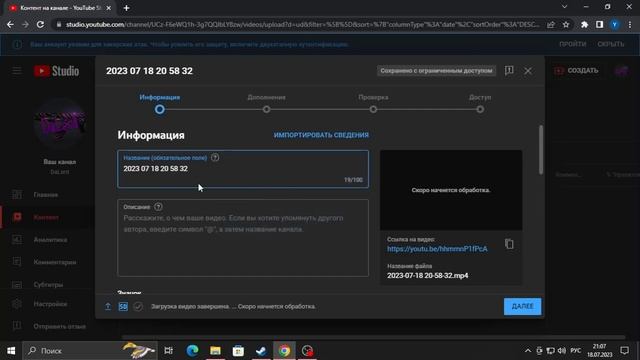
Task: Open the channel avatar in sidebar
Action: pos(60,124)
